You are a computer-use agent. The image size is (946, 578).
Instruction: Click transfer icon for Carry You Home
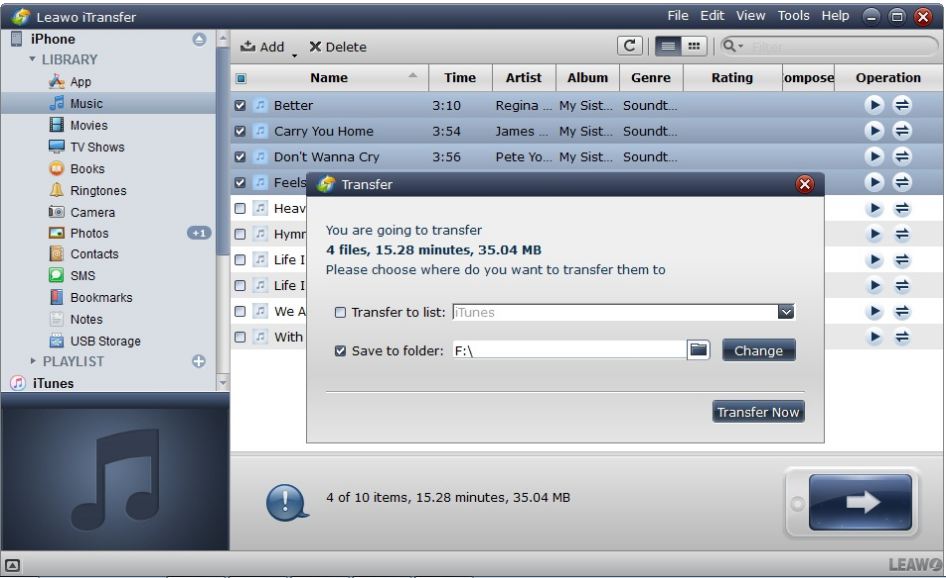click(901, 131)
